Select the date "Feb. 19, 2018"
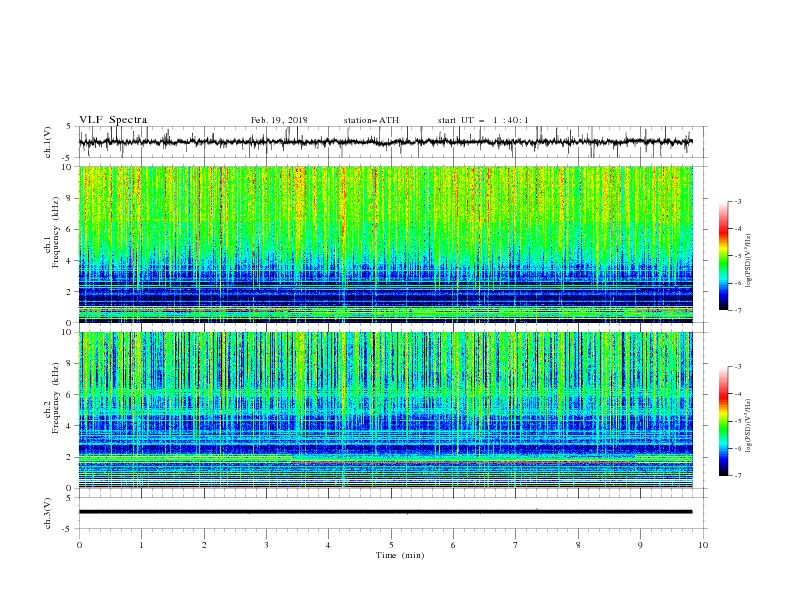Screen dimensions: 792x612 [279, 120]
